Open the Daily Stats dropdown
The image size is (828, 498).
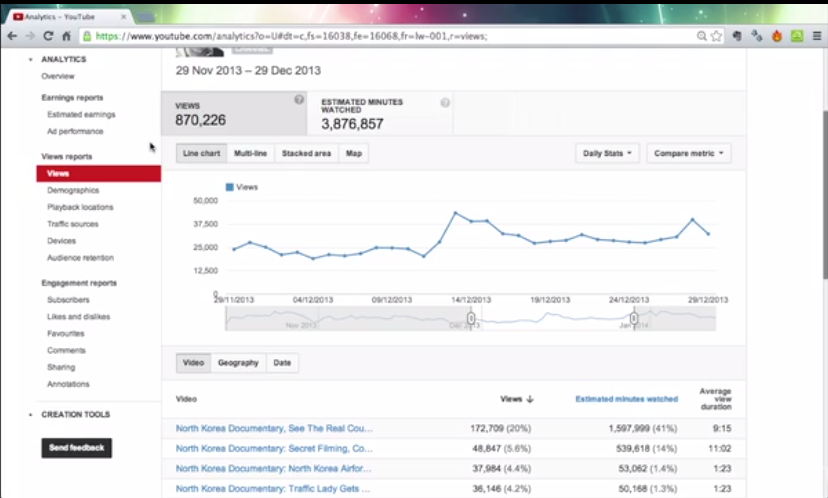click(x=607, y=153)
